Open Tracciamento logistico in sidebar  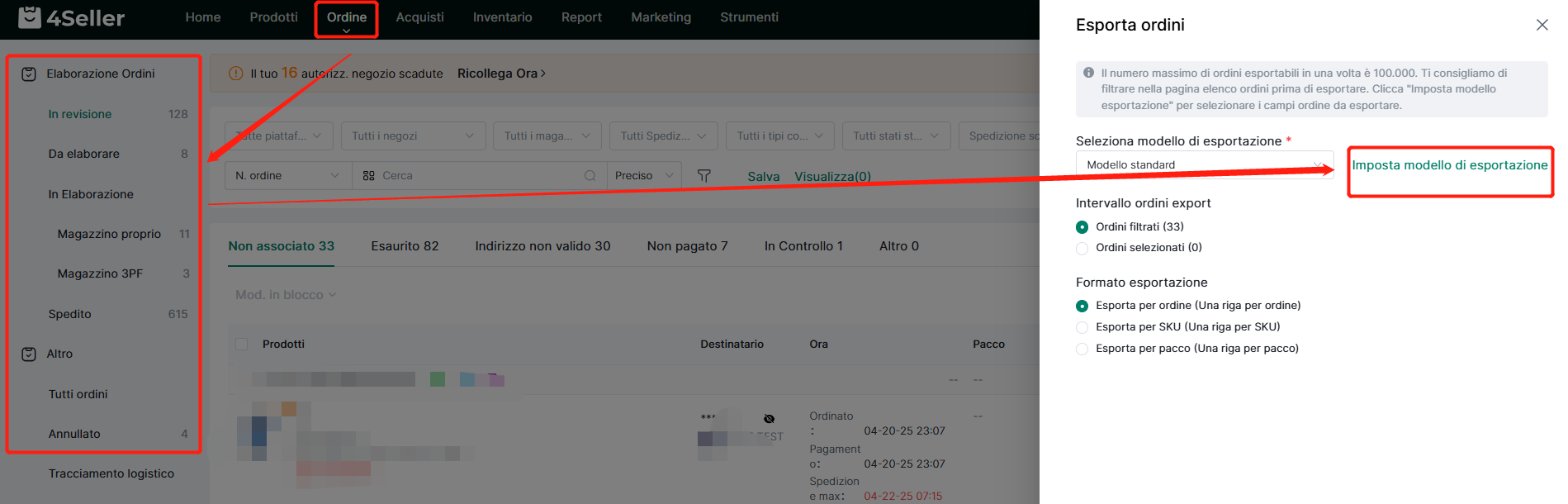[x=111, y=473]
